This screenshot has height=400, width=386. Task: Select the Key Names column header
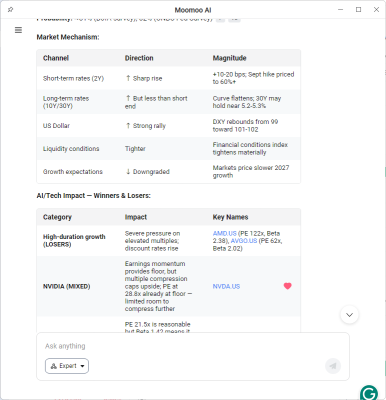coord(230,217)
